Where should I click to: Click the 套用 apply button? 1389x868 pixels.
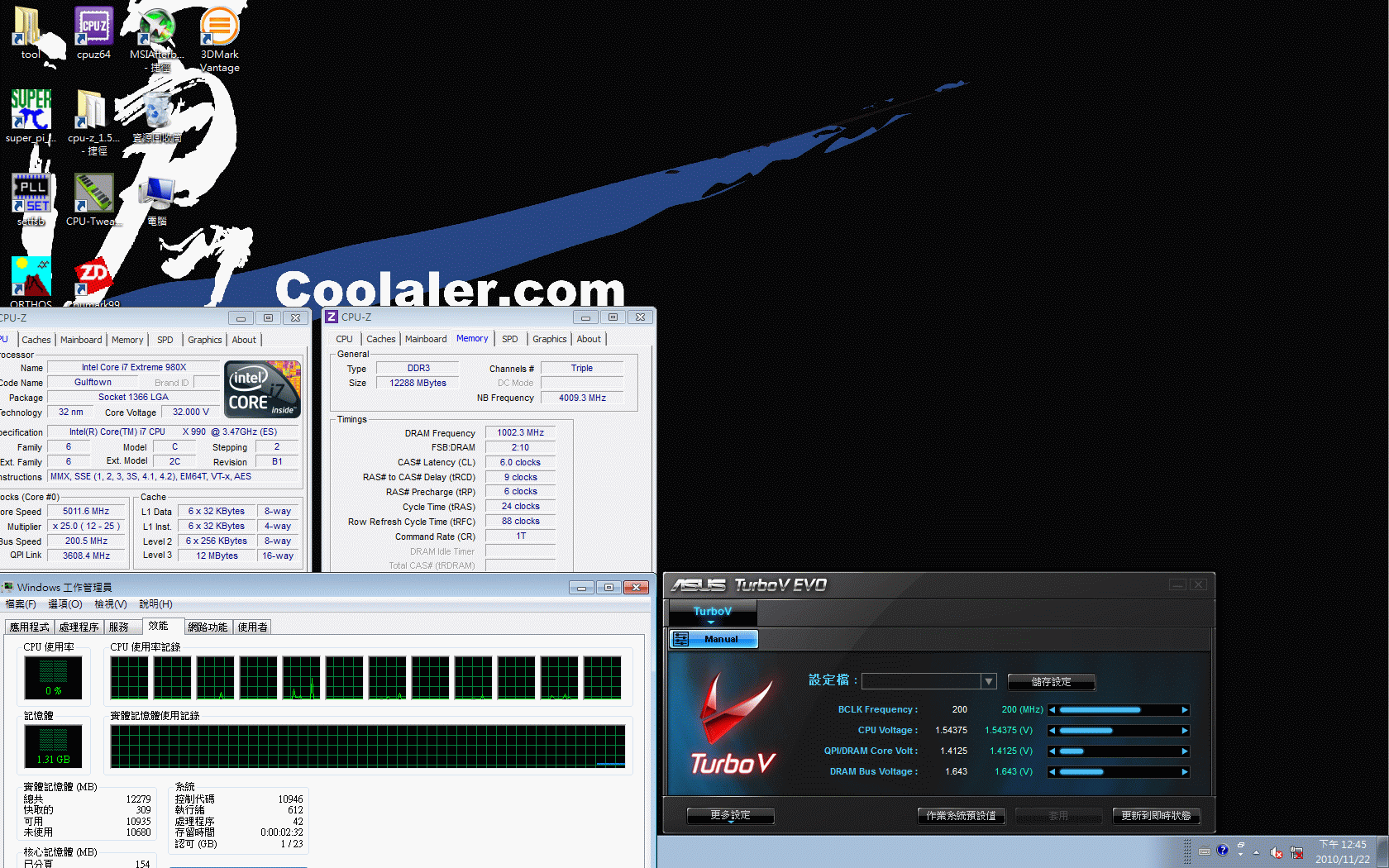click(x=1058, y=816)
